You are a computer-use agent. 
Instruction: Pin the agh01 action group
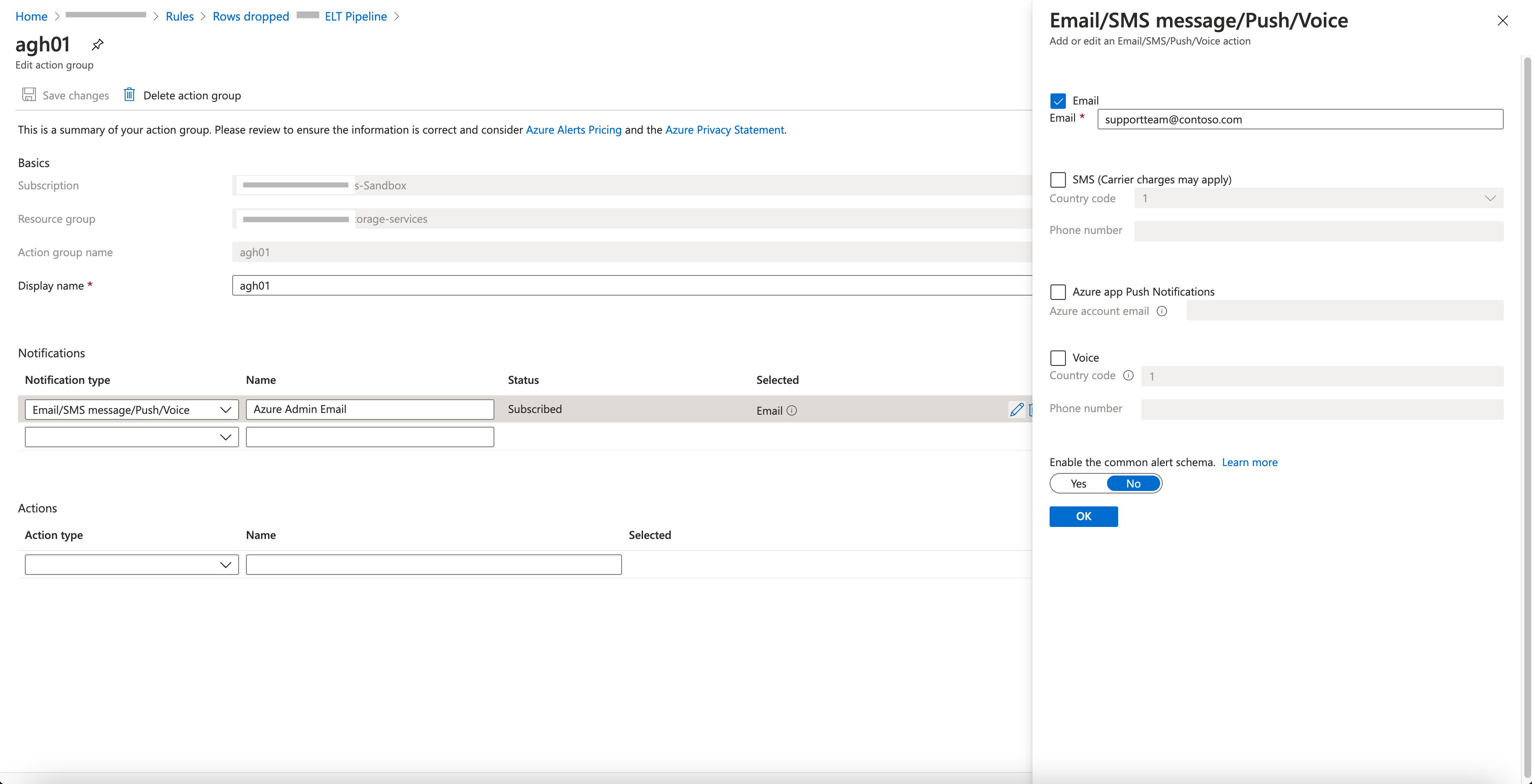(x=98, y=45)
